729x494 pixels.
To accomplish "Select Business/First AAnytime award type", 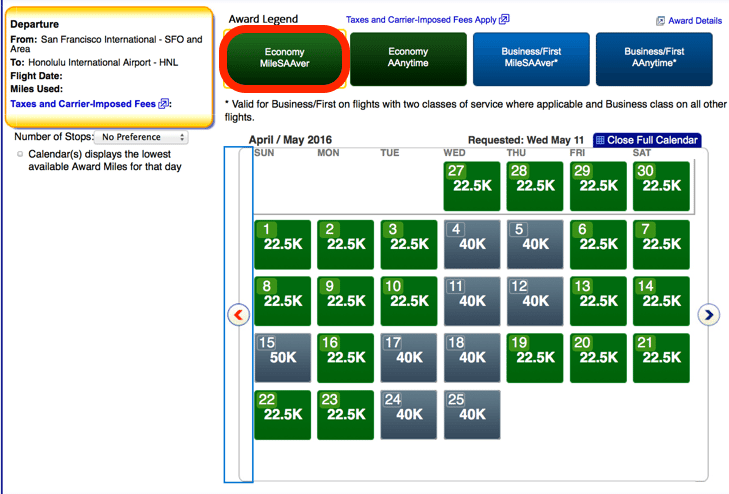I will tap(654, 59).
